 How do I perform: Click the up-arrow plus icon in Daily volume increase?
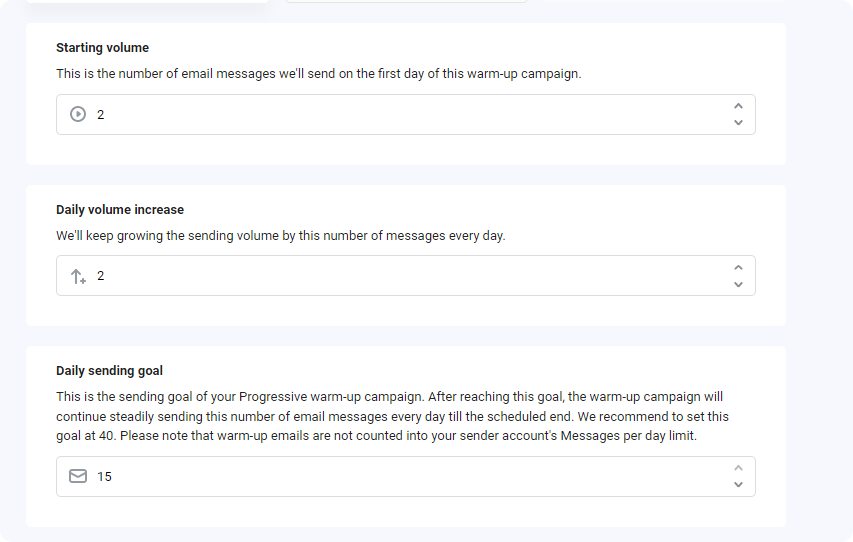[78, 276]
